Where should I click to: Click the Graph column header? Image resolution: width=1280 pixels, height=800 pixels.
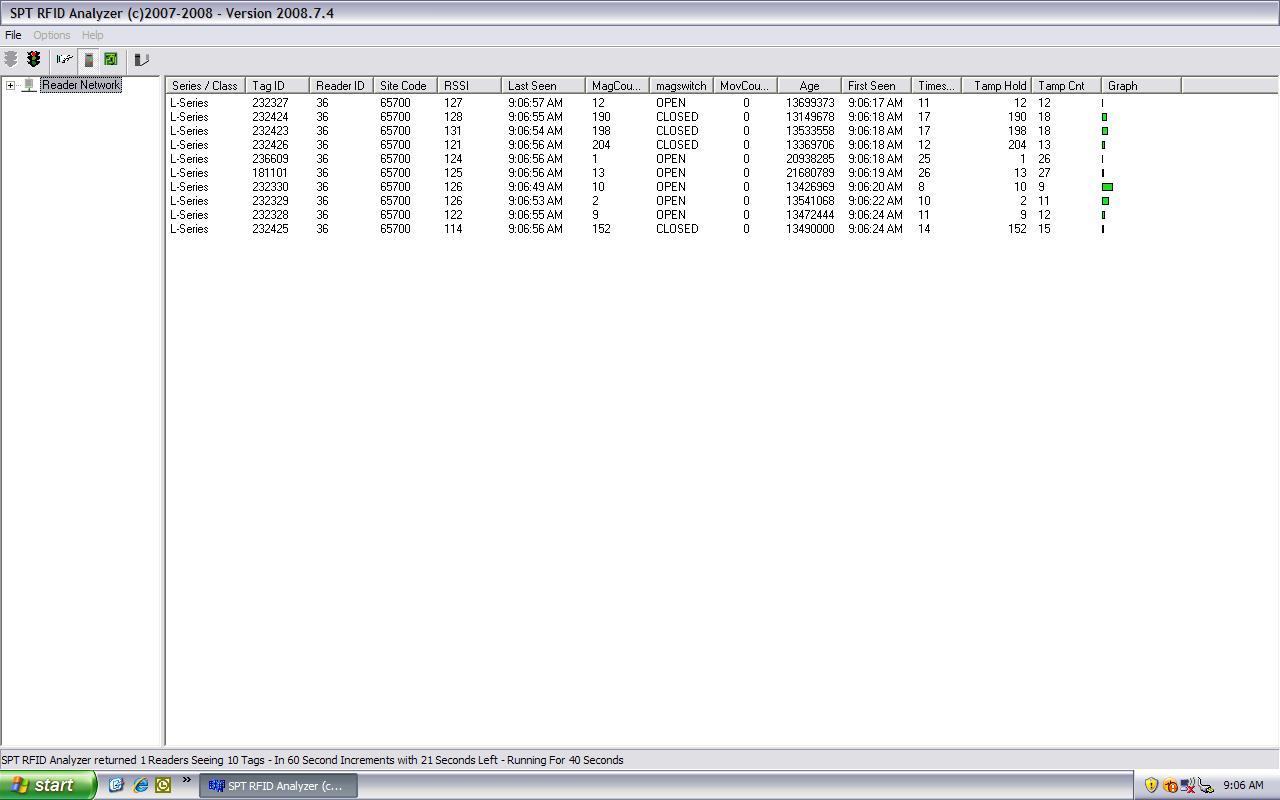tap(1141, 86)
